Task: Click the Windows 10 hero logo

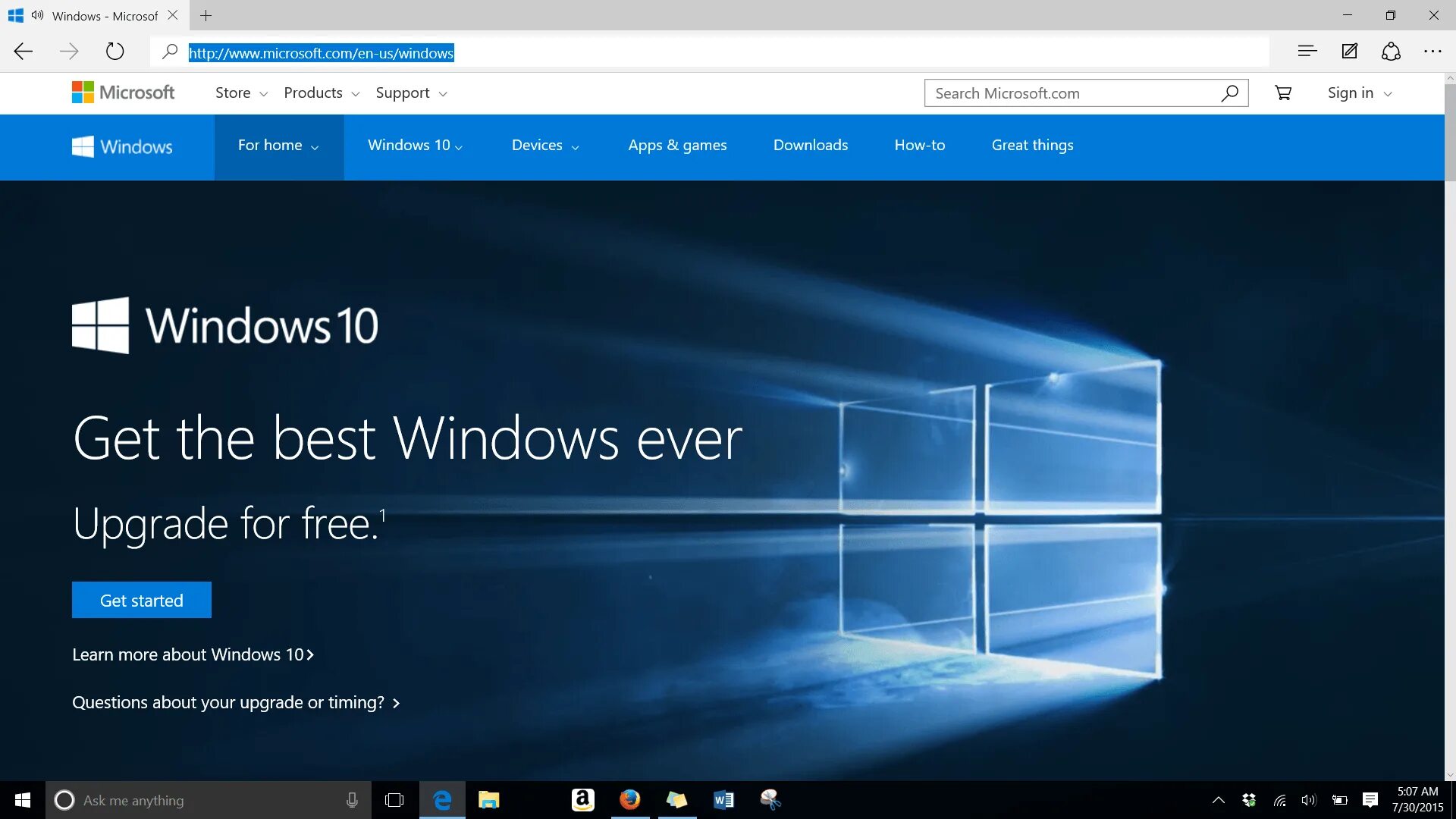Action: click(x=225, y=325)
